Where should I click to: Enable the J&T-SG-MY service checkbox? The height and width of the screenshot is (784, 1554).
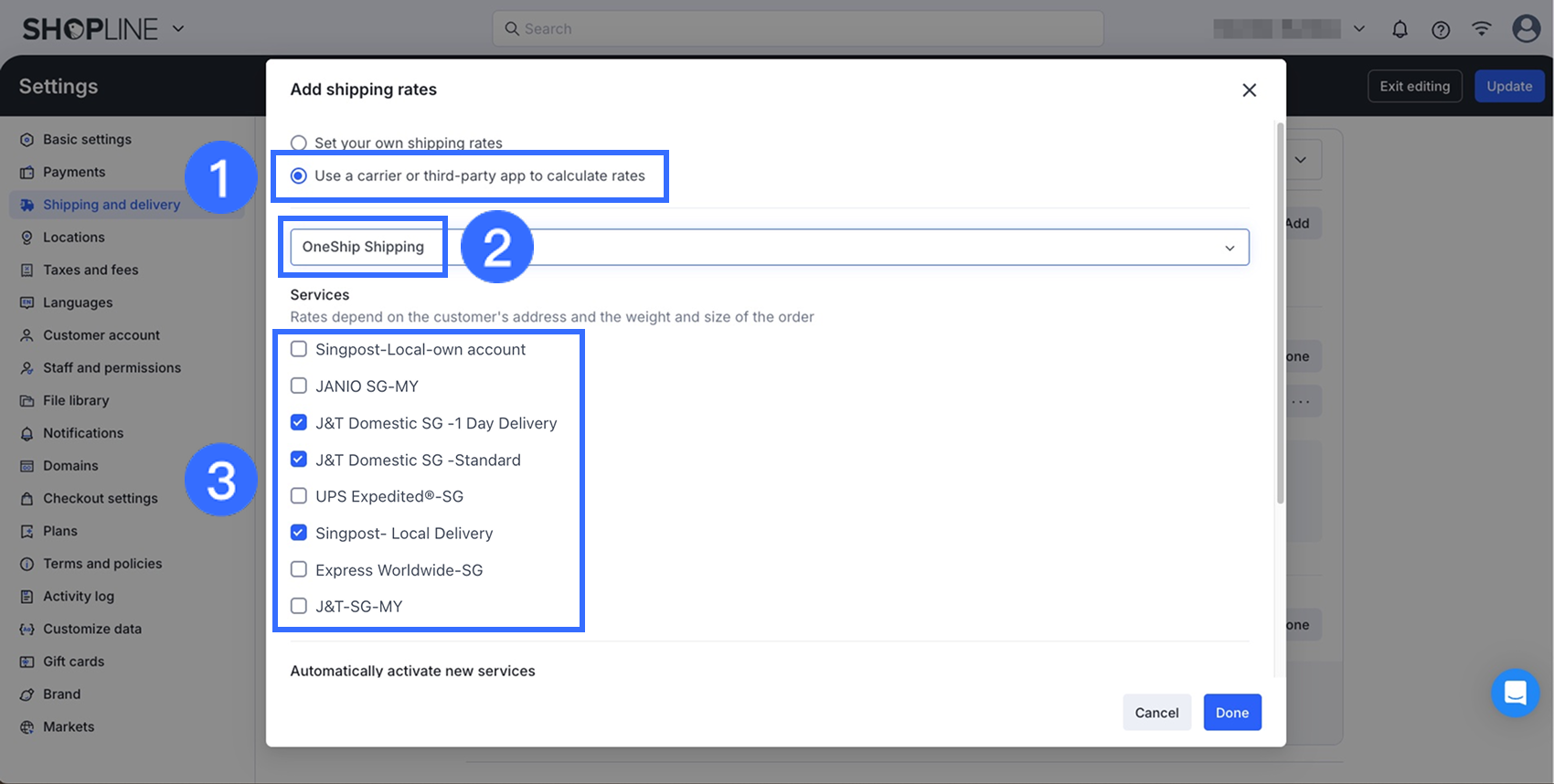point(298,606)
